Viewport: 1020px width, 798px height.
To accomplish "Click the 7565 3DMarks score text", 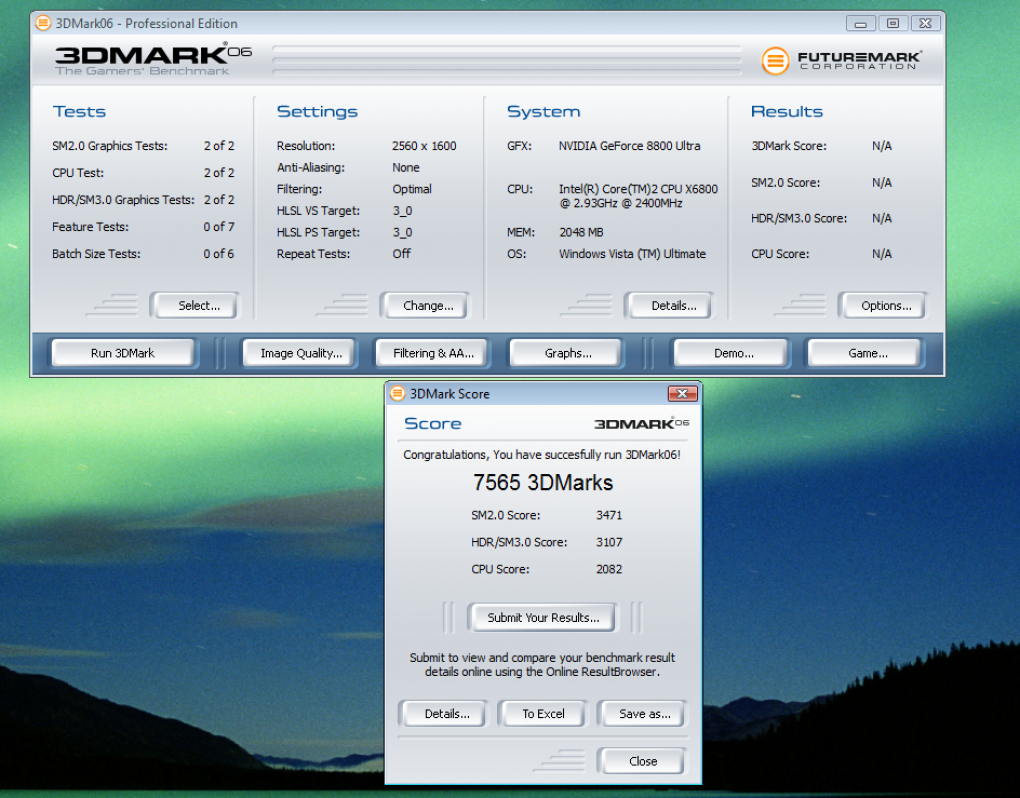I will (x=543, y=483).
